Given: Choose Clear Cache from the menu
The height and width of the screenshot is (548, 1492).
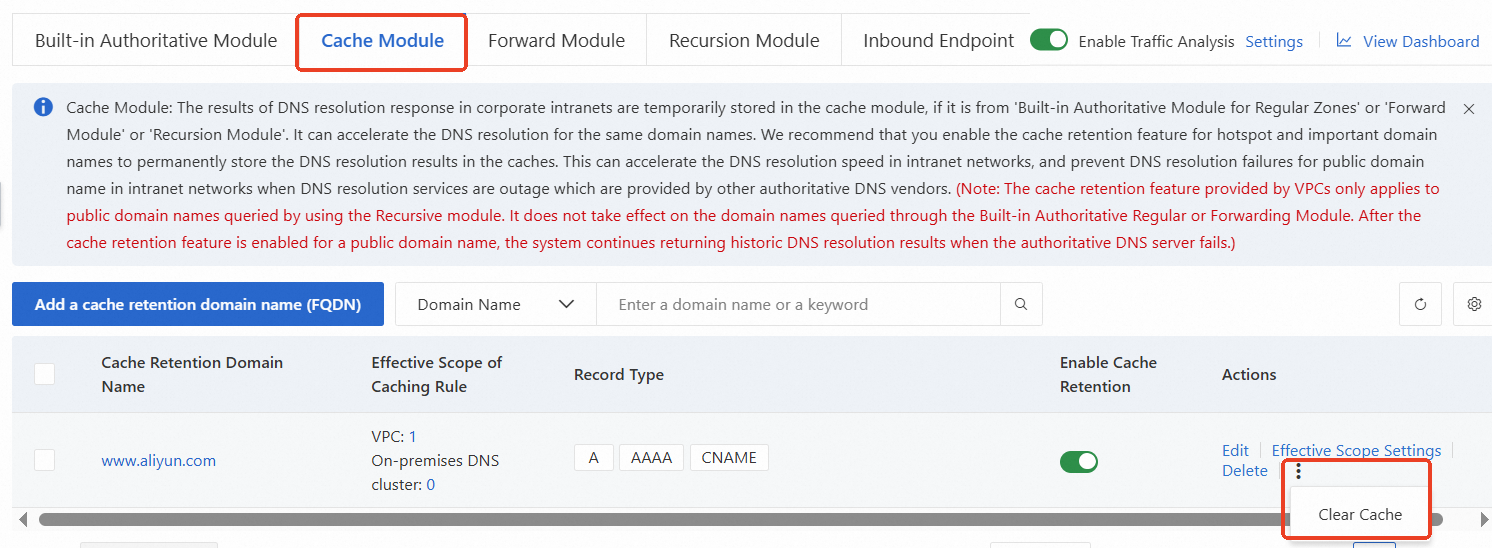Looking at the screenshot, I should click(1359, 514).
